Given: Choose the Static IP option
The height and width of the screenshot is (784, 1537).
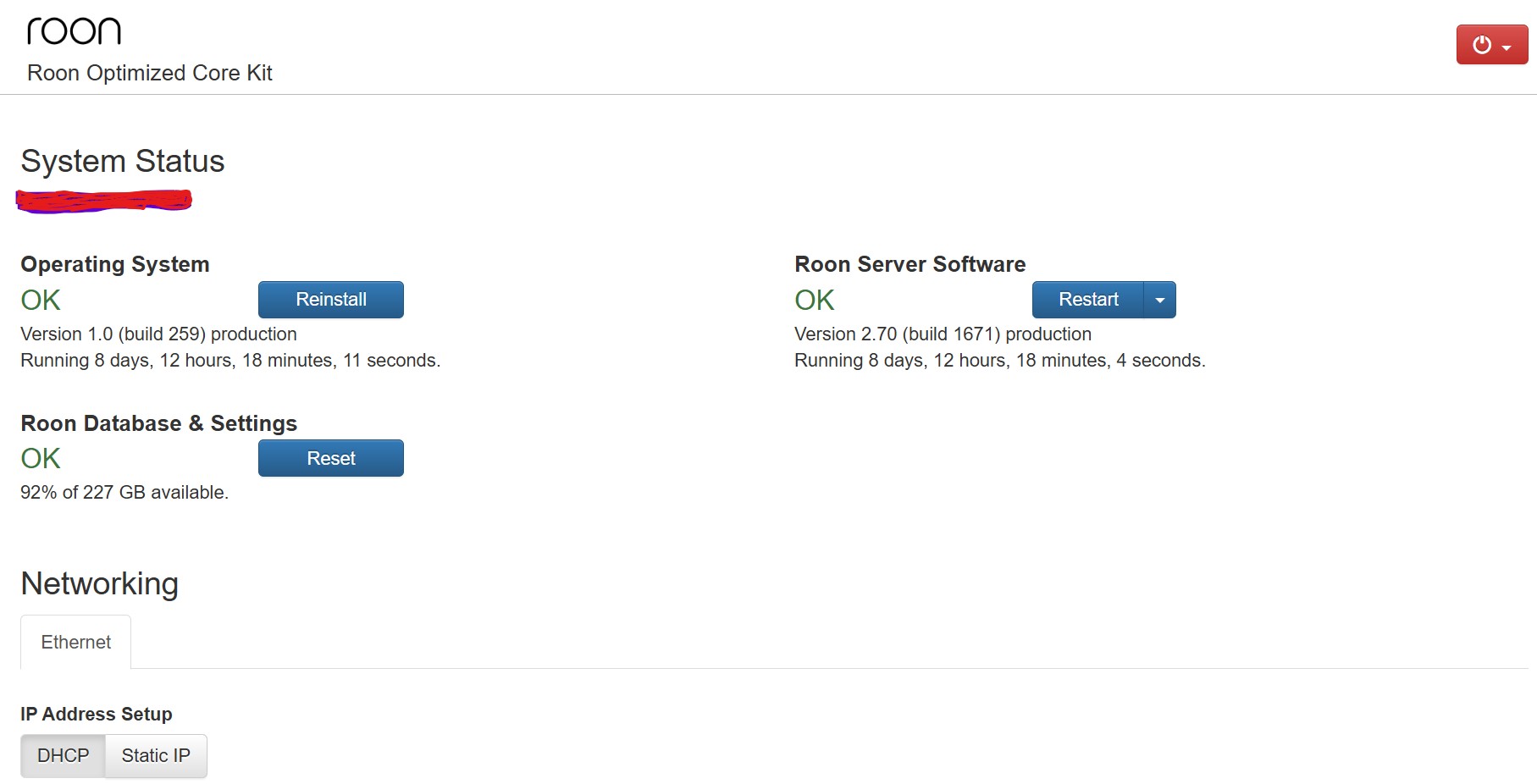Looking at the screenshot, I should point(156,755).
